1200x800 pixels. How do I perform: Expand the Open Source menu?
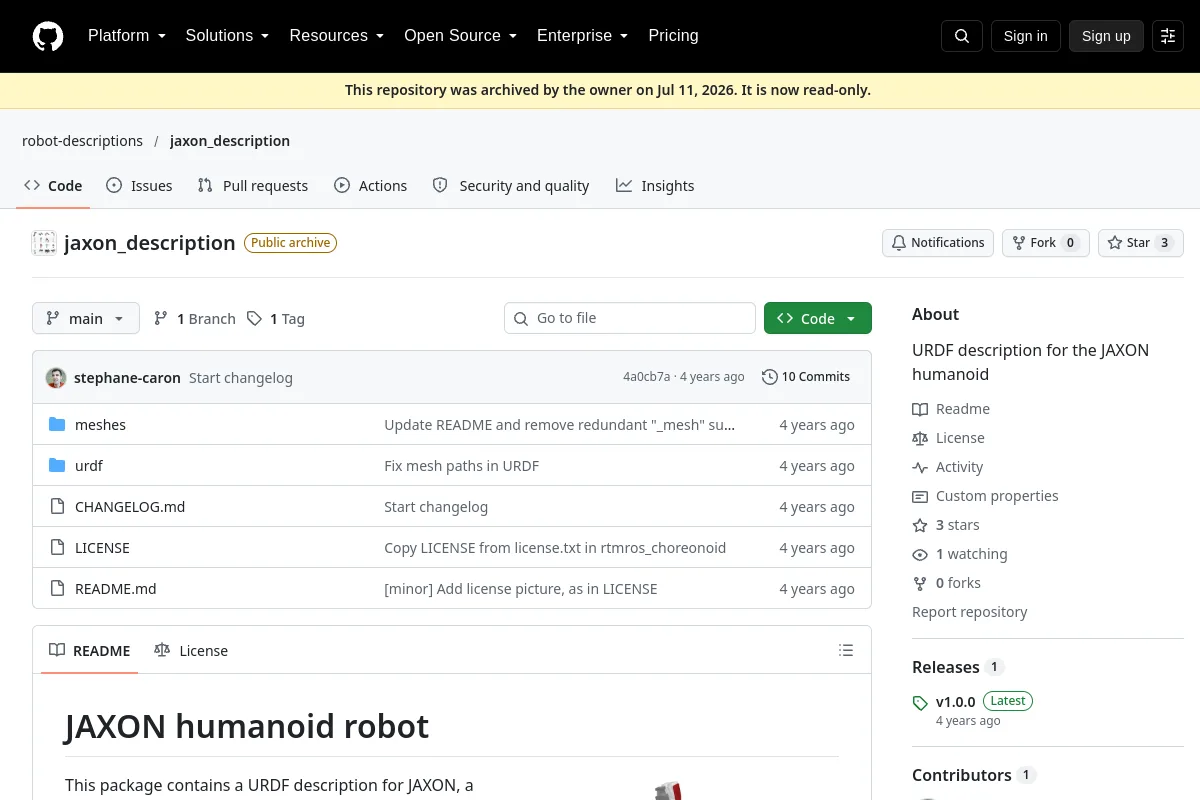coord(460,36)
